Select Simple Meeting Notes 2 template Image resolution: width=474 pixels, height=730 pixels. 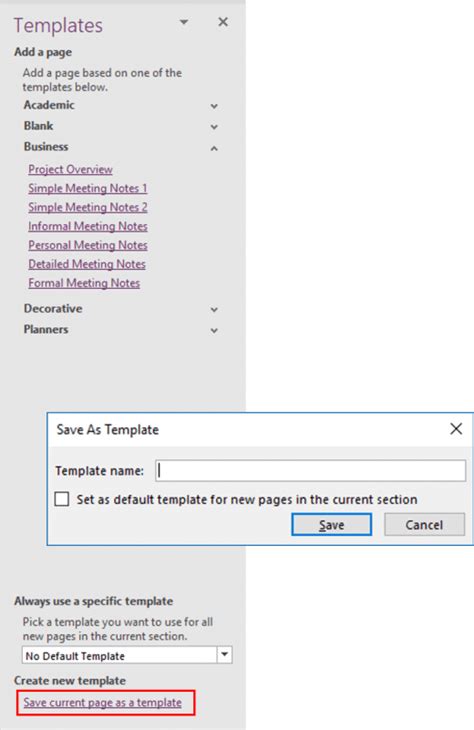(x=88, y=208)
